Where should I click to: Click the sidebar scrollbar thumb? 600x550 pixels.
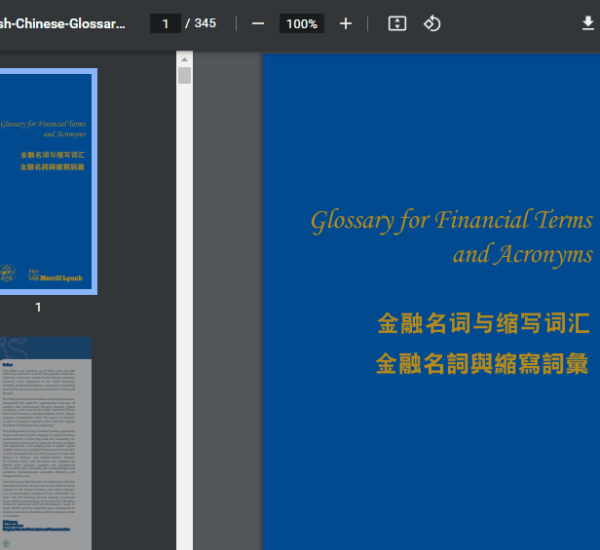[x=184, y=75]
